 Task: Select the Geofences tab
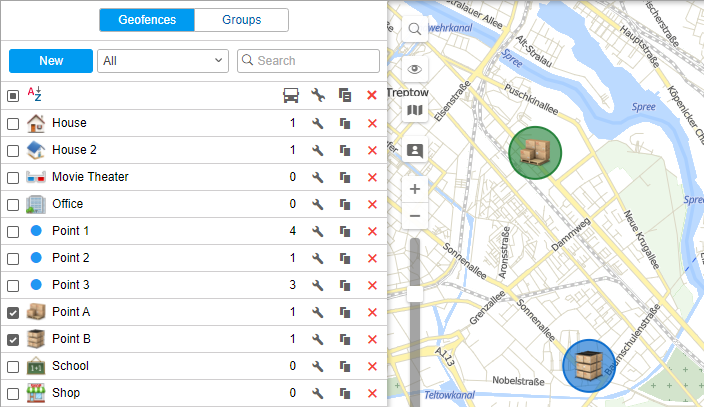point(146,20)
